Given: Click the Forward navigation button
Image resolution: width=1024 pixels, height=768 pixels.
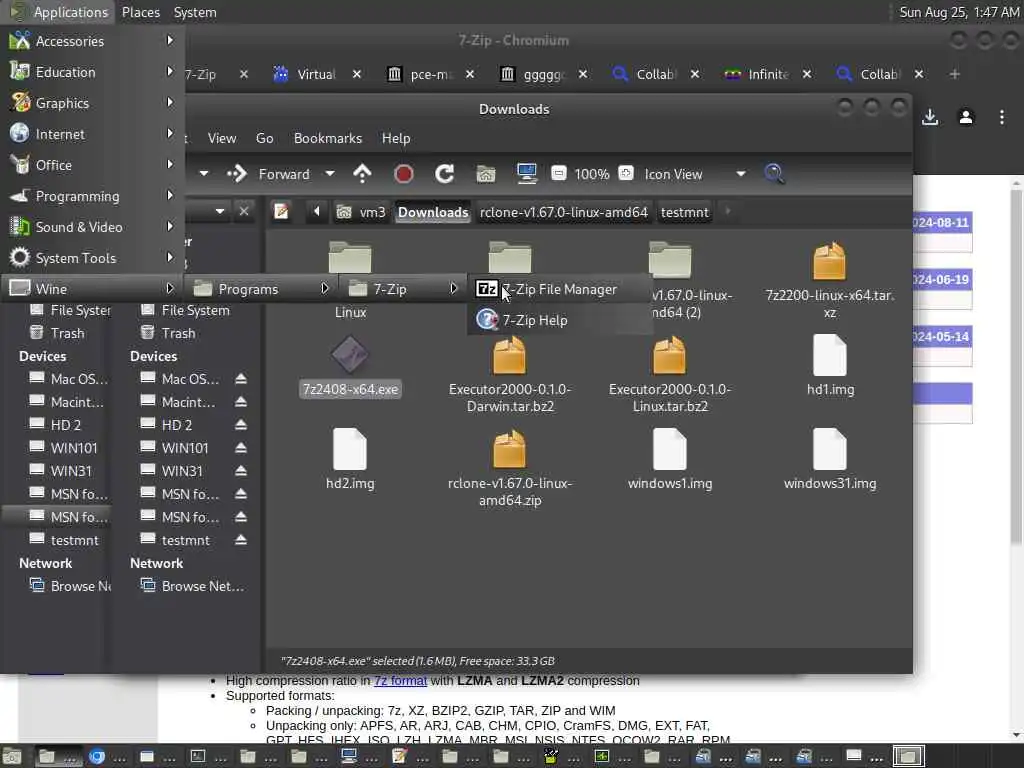Looking at the screenshot, I should (x=269, y=174).
